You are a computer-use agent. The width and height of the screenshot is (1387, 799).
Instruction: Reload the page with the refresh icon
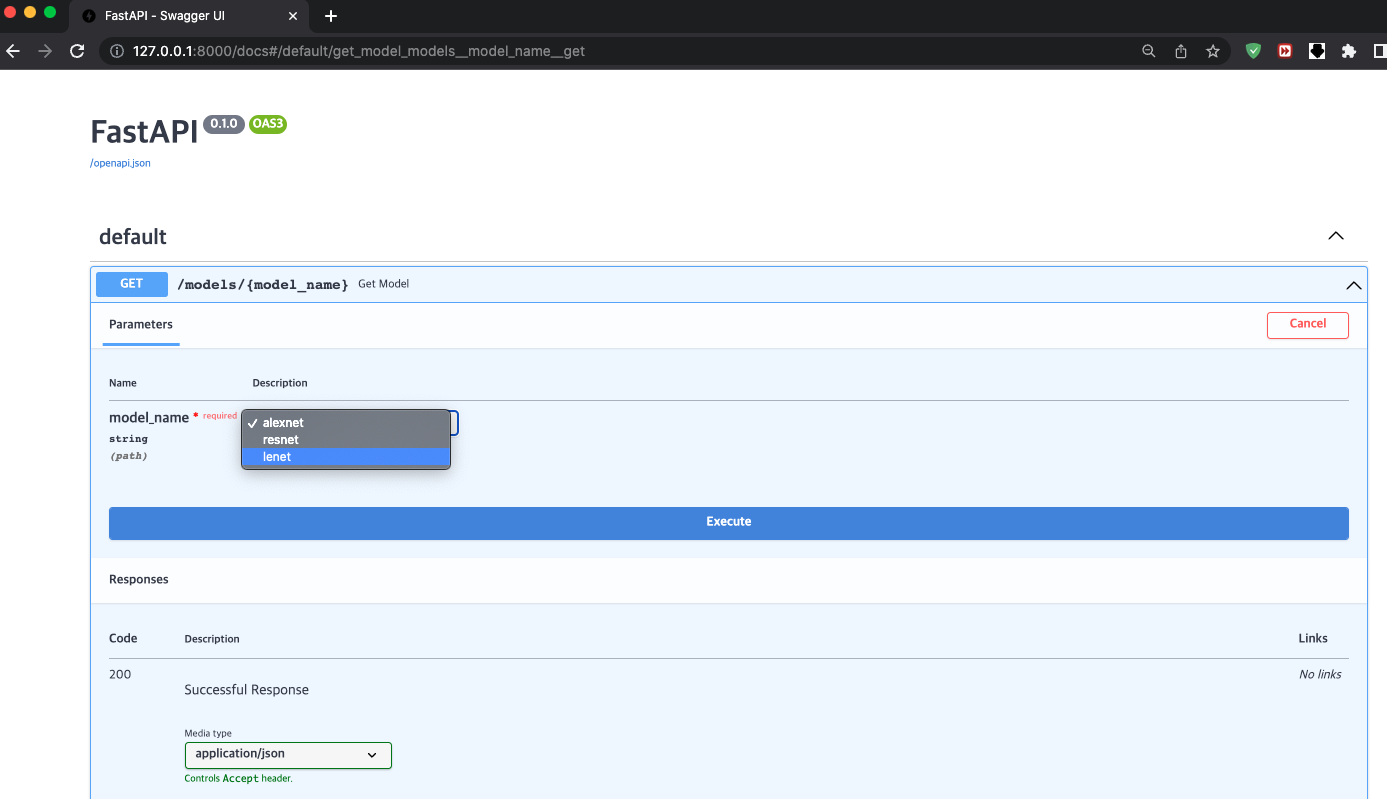(77, 51)
